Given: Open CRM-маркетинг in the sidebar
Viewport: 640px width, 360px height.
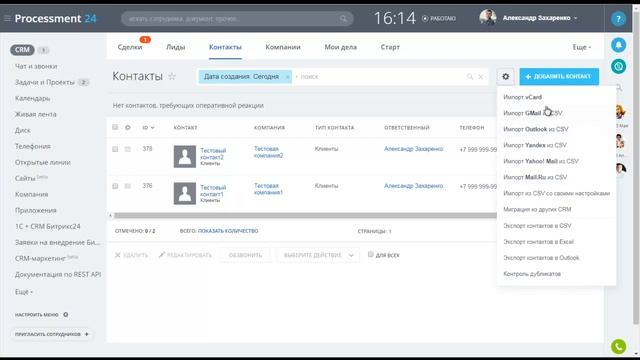Looking at the screenshot, I should pos(40,258).
